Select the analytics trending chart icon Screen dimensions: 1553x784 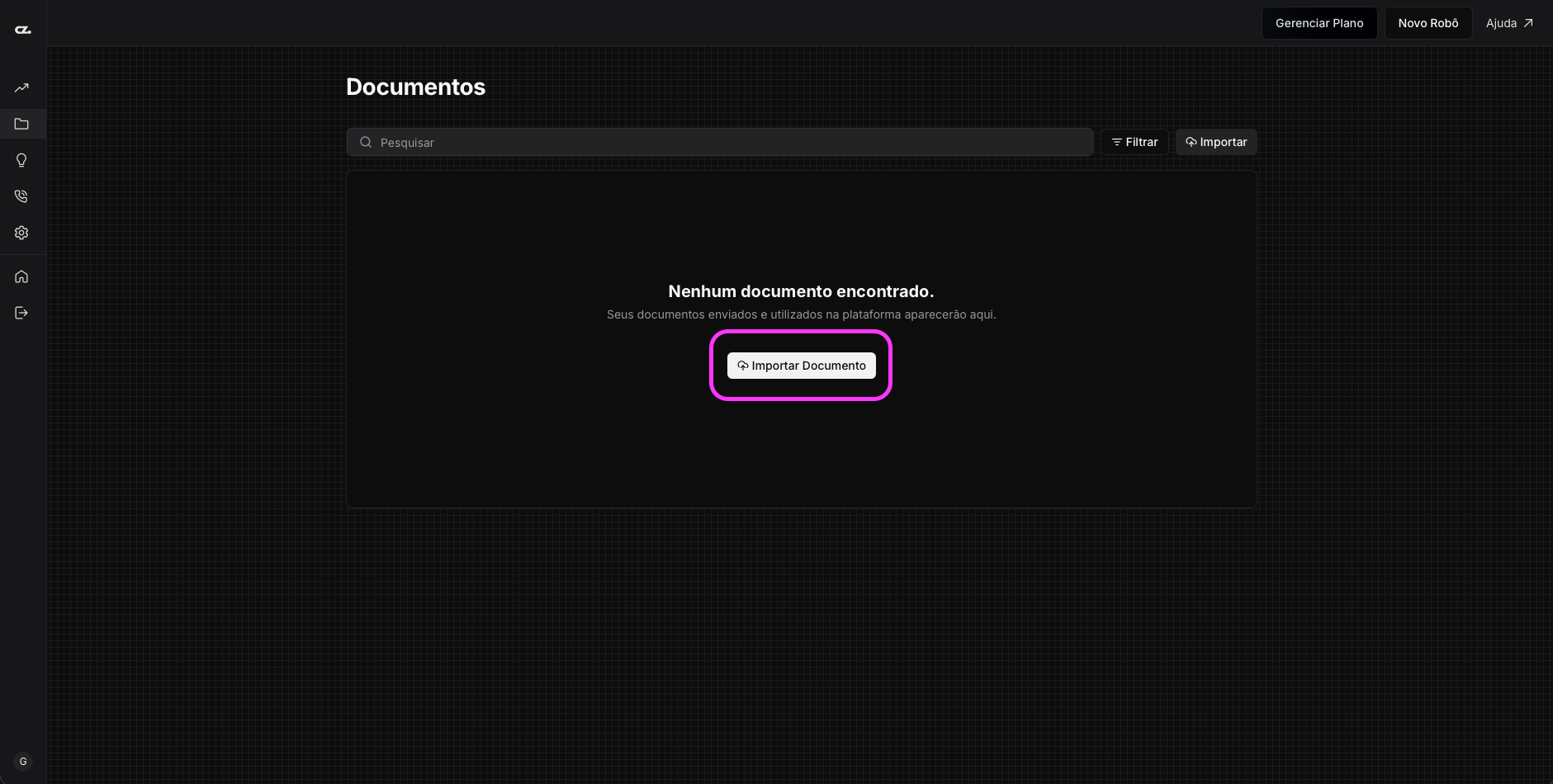click(21, 87)
